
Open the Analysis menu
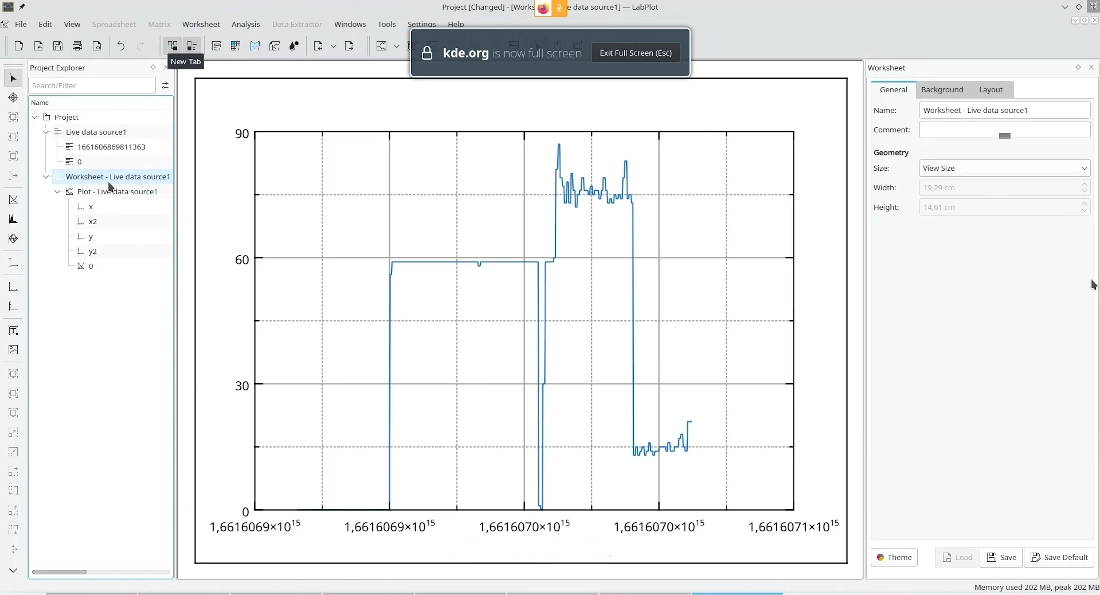coord(245,24)
